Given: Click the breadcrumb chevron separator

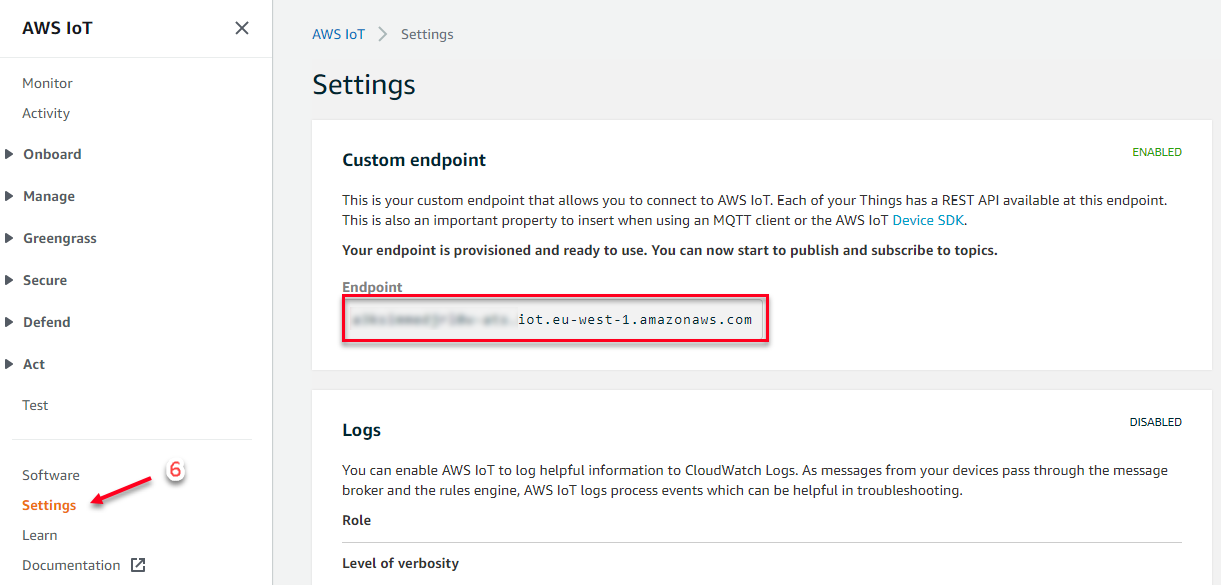Looking at the screenshot, I should tap(383, 34).
